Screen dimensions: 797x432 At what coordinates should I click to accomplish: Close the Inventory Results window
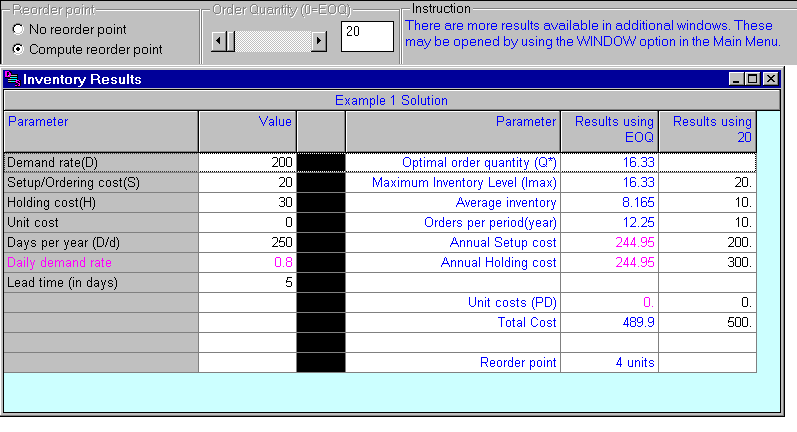click(770, 78)
